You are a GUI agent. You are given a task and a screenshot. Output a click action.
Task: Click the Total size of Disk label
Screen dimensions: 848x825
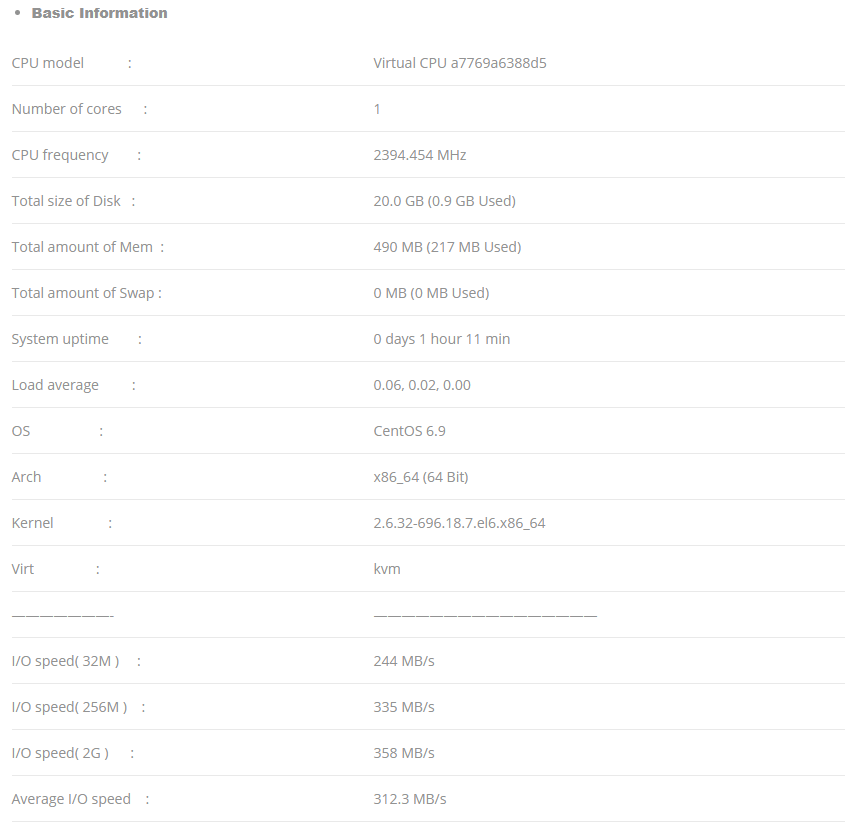66,201
